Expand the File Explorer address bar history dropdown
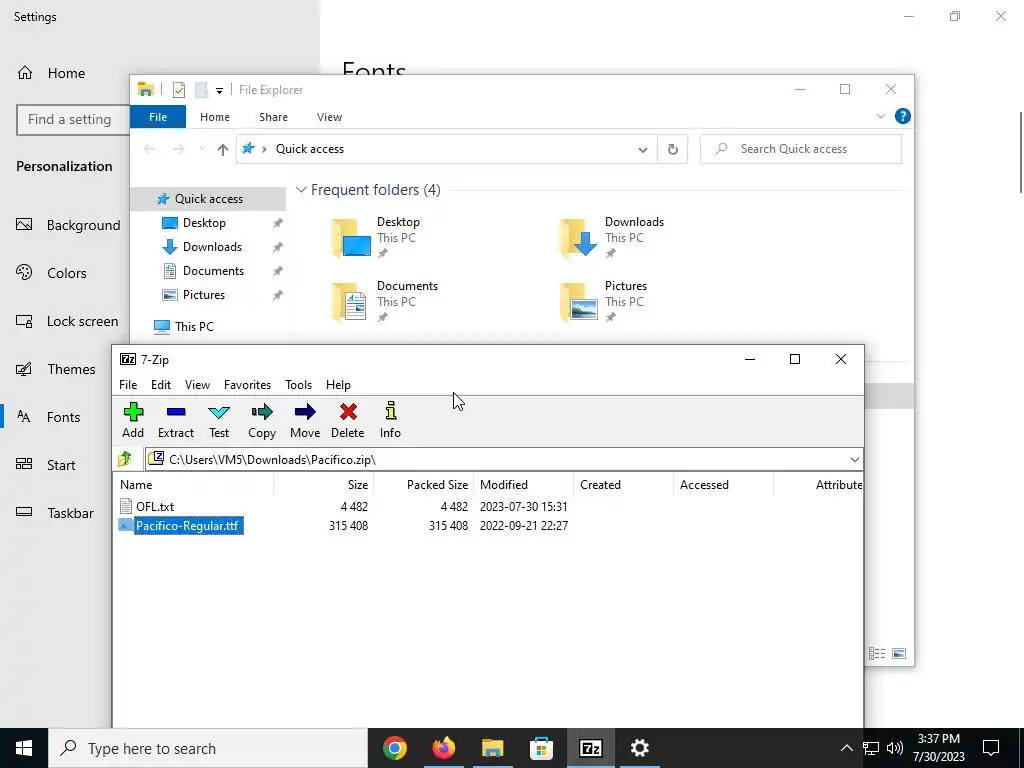The width and height of the screenshot is (1024, 768). point(643,150)
